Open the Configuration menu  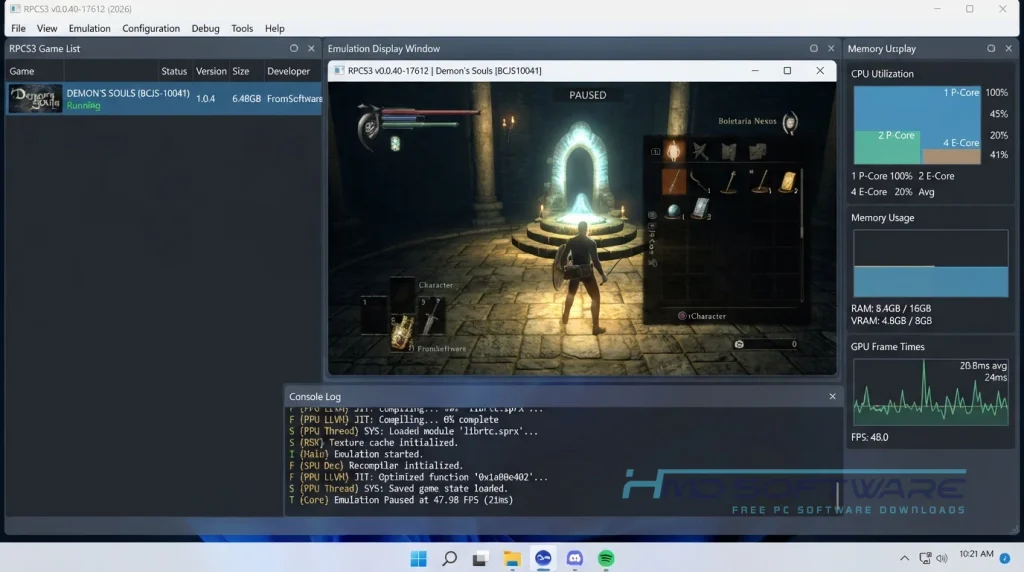coord(151,28)
